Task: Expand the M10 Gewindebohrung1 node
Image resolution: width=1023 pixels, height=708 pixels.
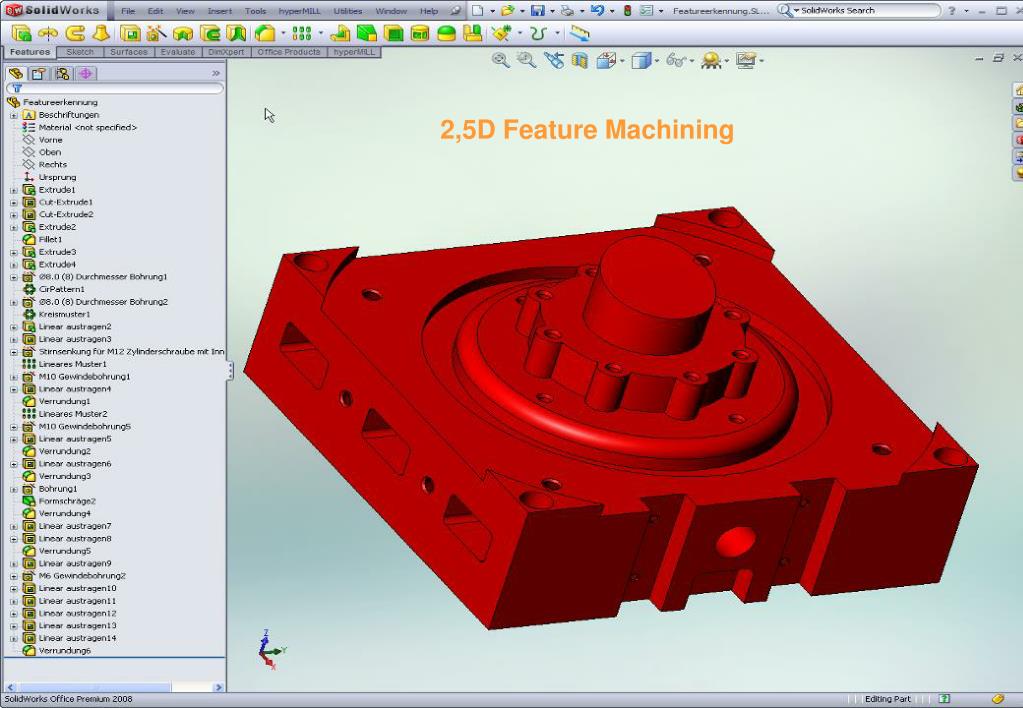Action: (14, 377)
